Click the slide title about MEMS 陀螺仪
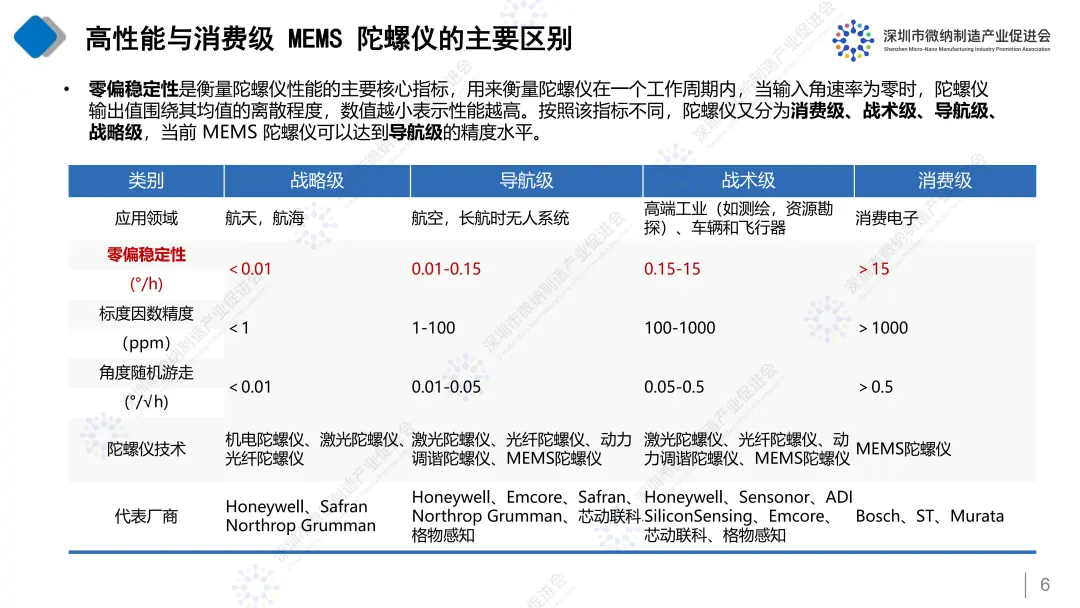The image size is (1080, 608). click(329, 39)
